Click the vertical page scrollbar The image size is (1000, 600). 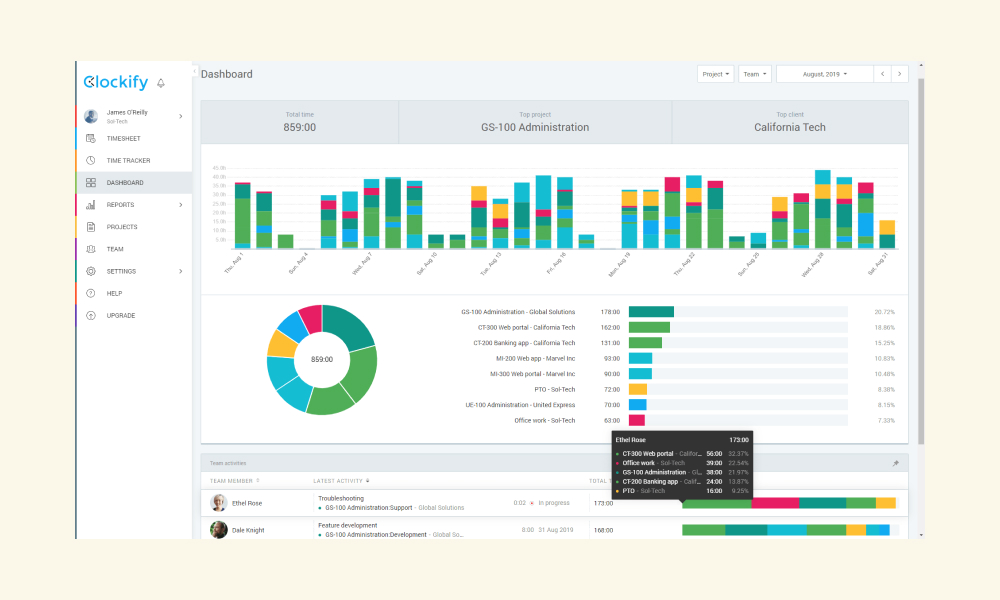point(921,261)
